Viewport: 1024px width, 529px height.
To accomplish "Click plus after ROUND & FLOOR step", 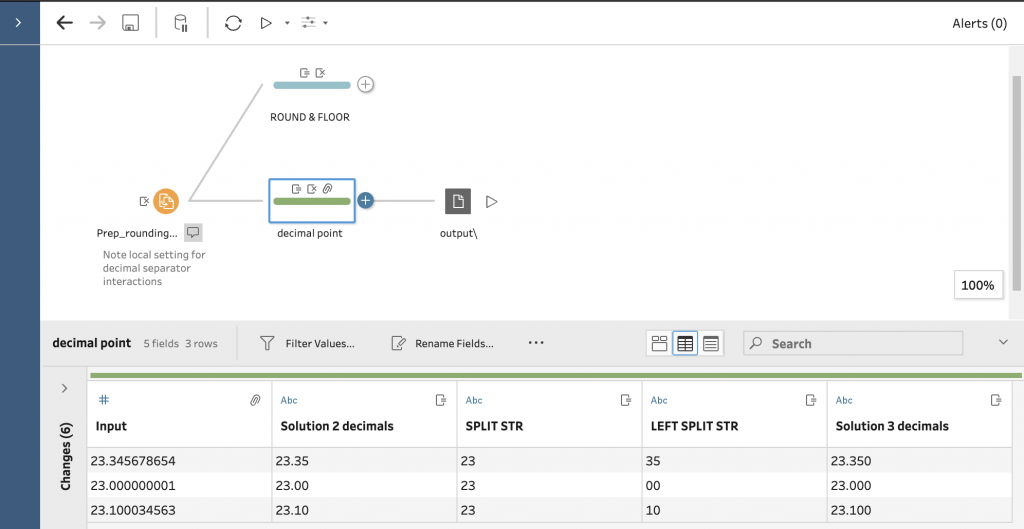I will tap(366, 85).
